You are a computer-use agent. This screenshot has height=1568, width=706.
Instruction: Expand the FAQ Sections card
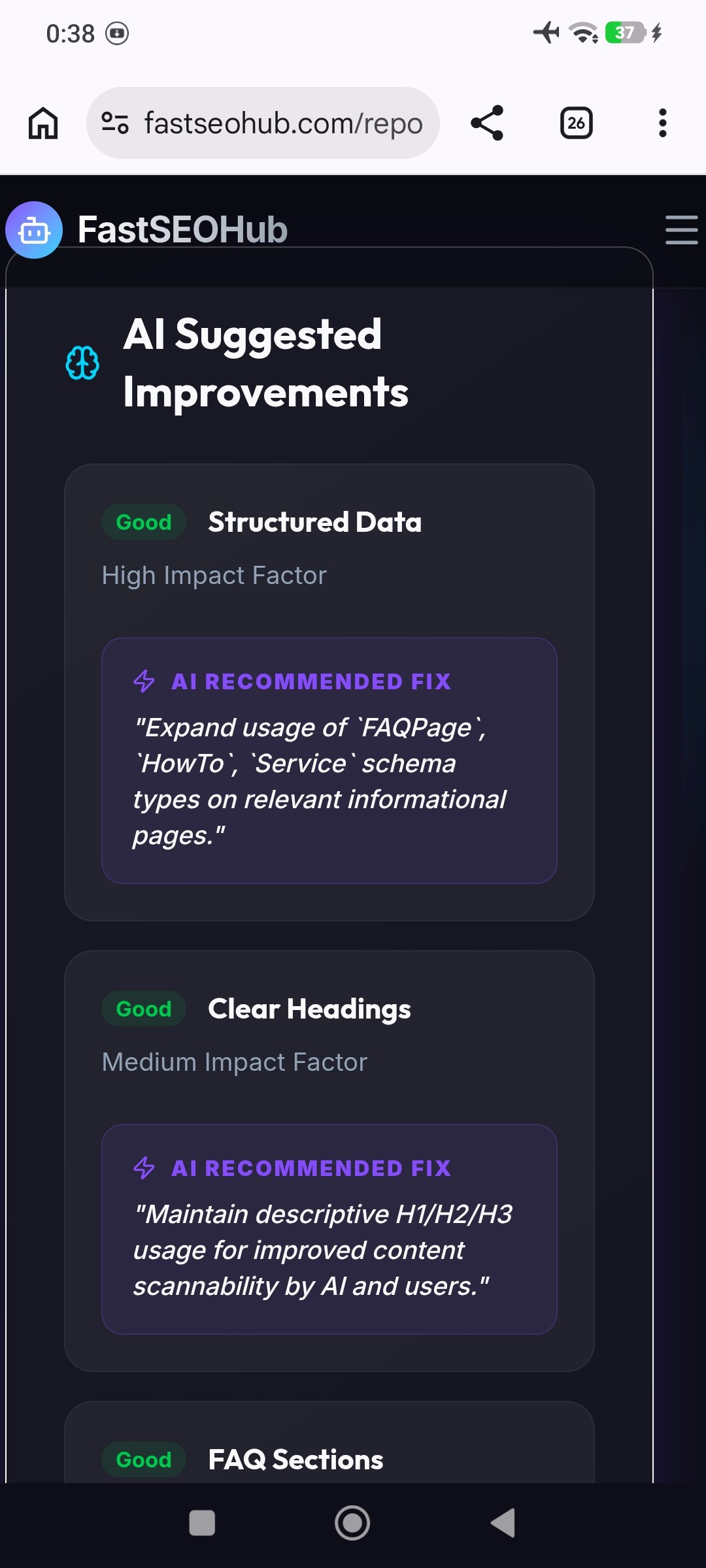[329, 1460]
